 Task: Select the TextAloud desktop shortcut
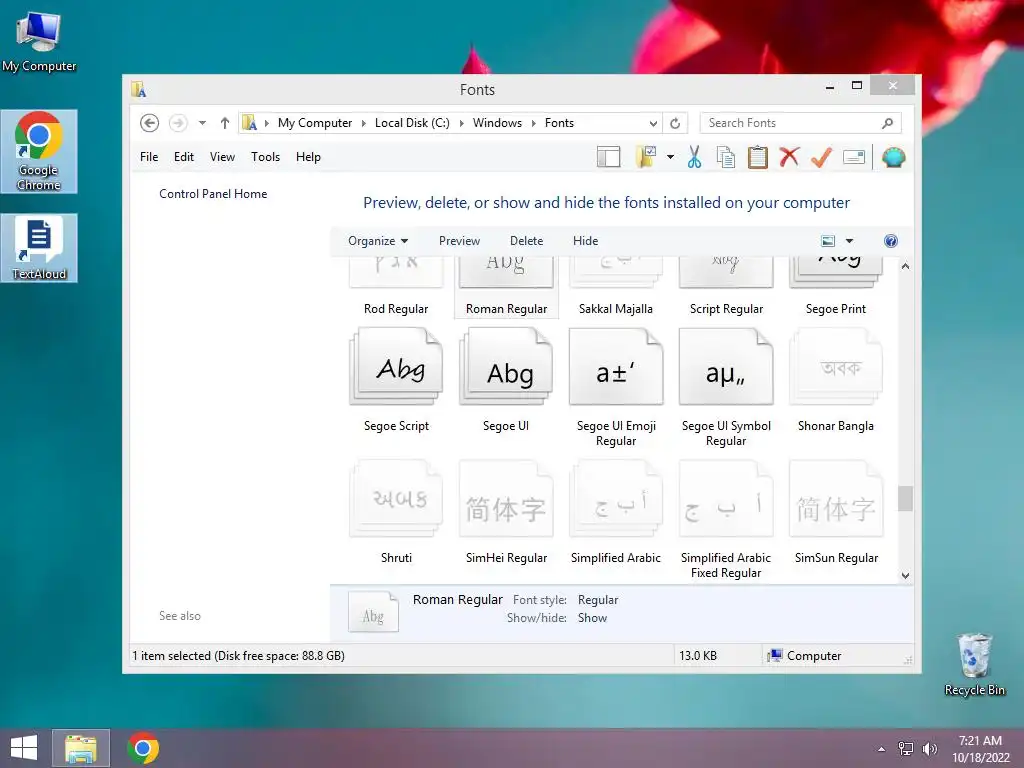click(x=39, y=248)
